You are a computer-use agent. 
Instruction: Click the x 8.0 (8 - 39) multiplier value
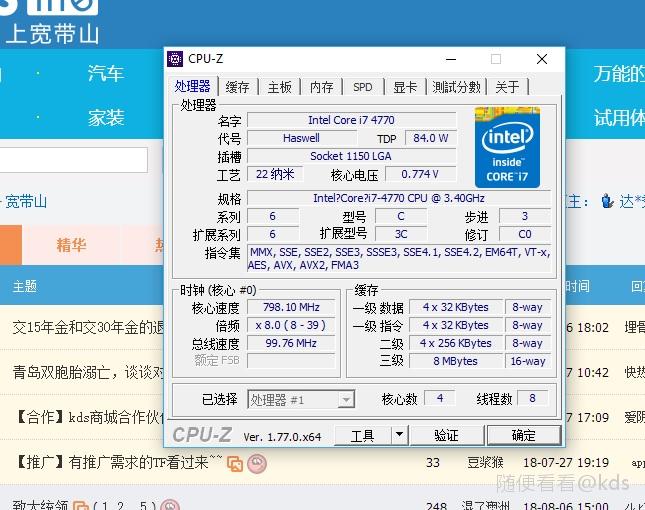tap(291, 325)
